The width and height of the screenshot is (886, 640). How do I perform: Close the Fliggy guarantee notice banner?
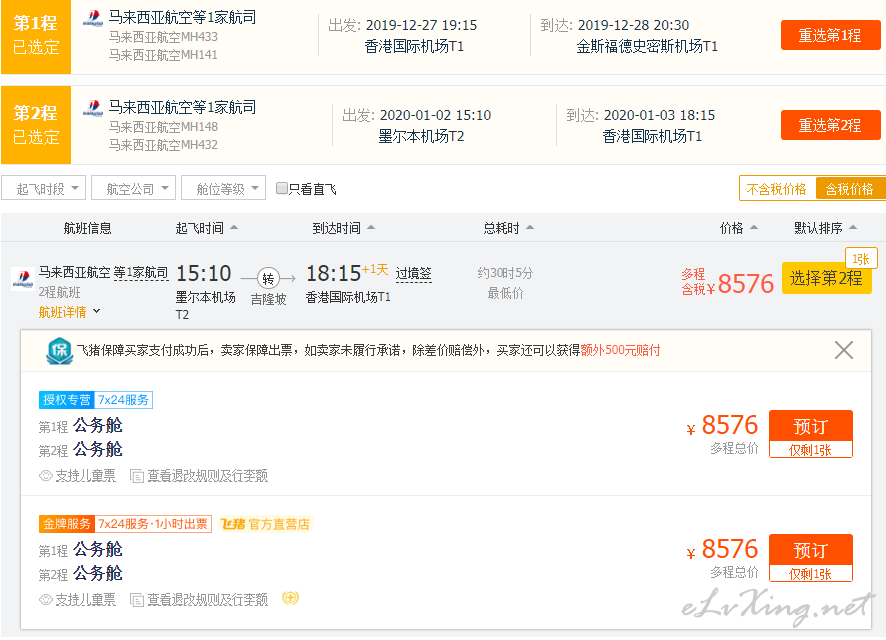[844, 350]
